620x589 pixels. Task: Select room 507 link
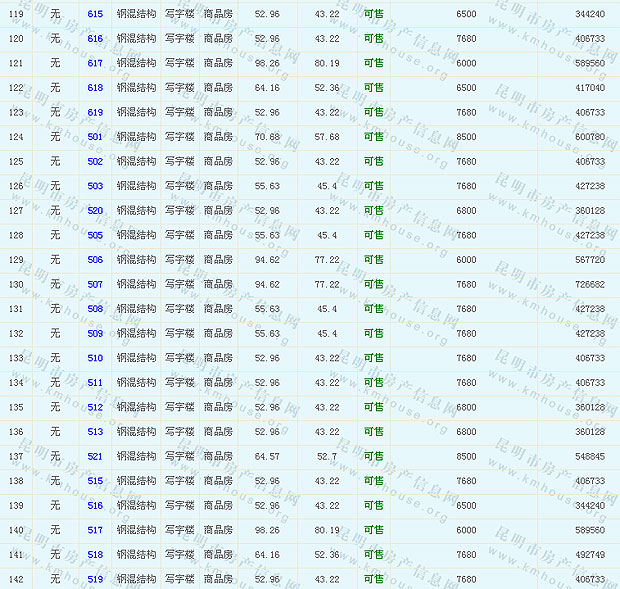pos(95,284)
